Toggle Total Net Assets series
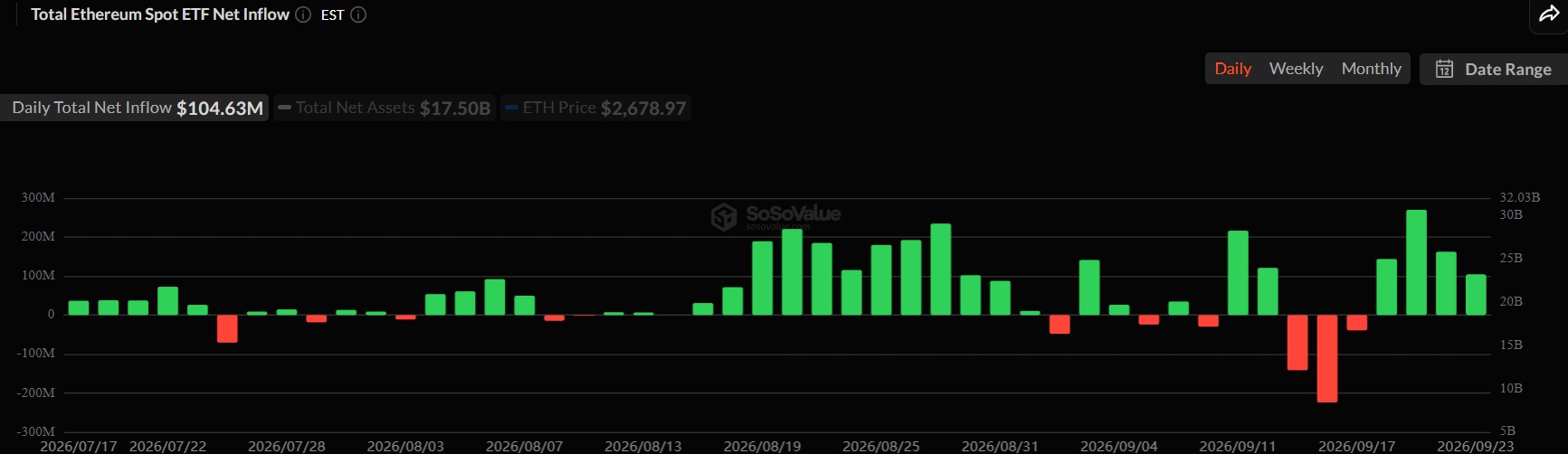 coord(385,108)
